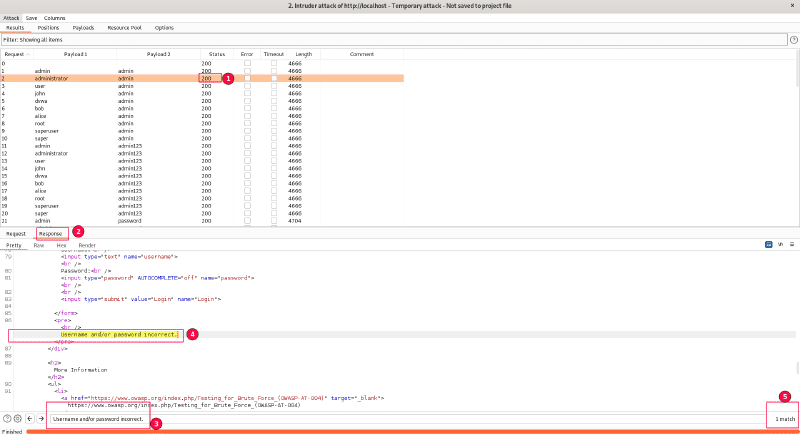Open search help question mark icon
Viewport: 800px width, 435px height.
(6, 418)
